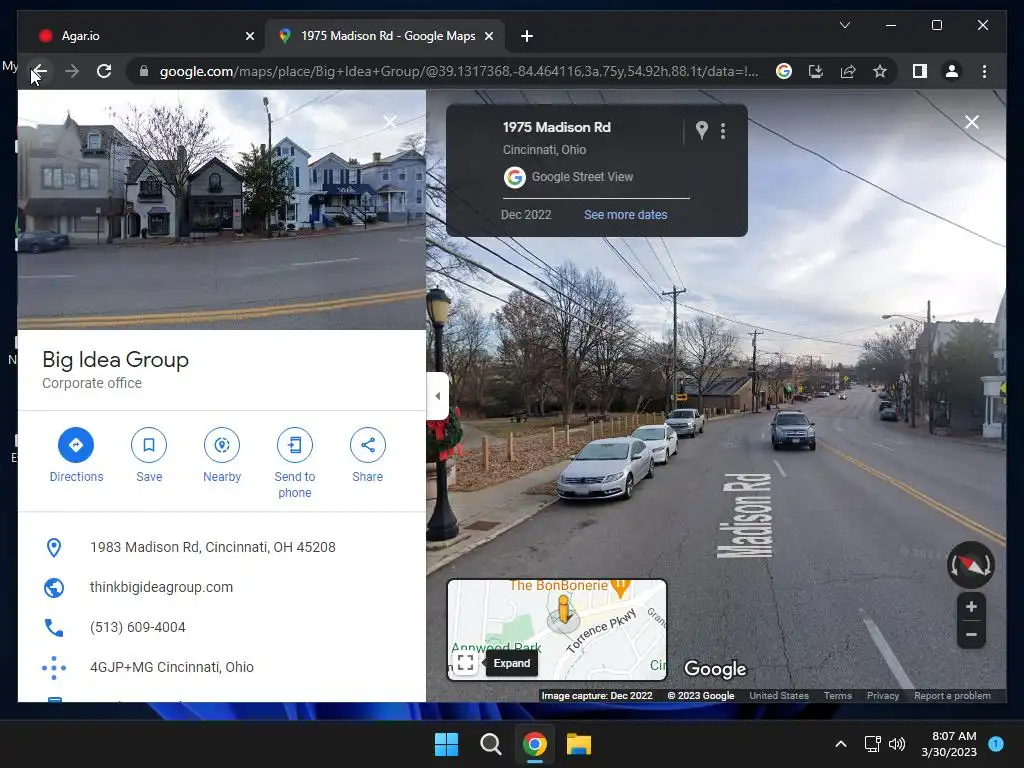The height and width of the screenshot is (768, 1024).
Task: Open the Chrome profile icon
Action: tap(952, 71)
